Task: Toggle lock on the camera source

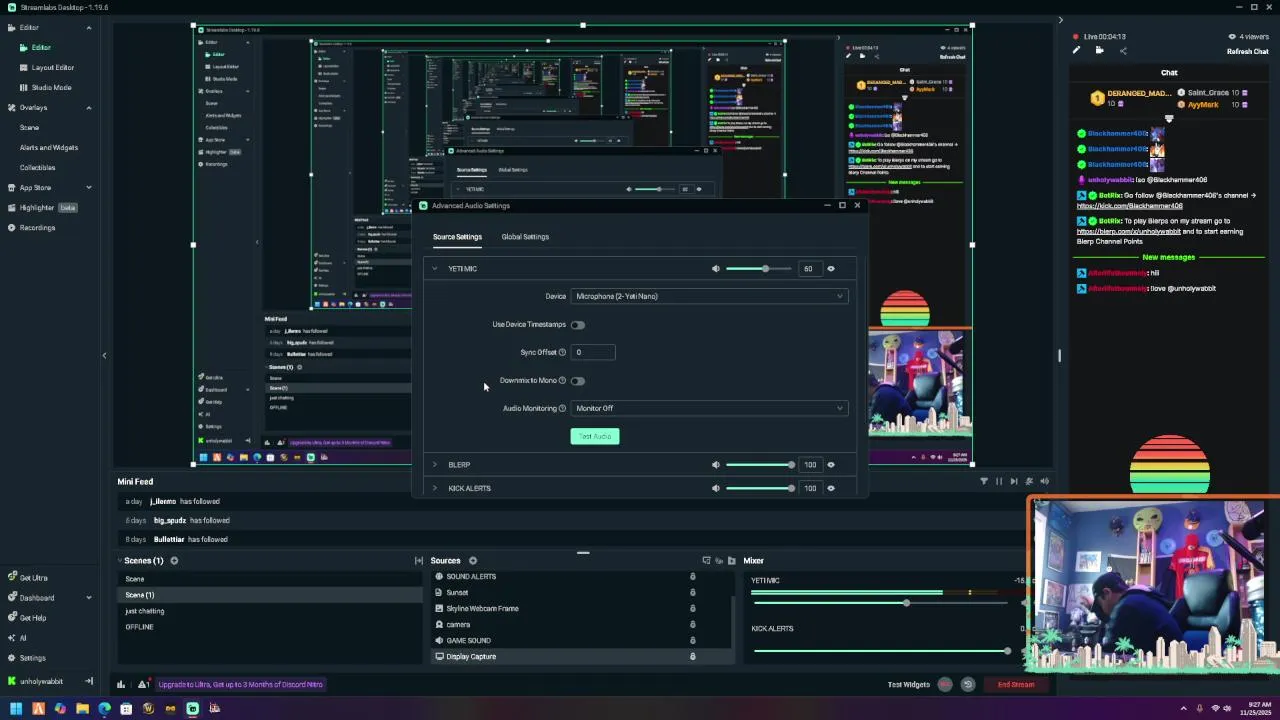Action: coord(692,625)
